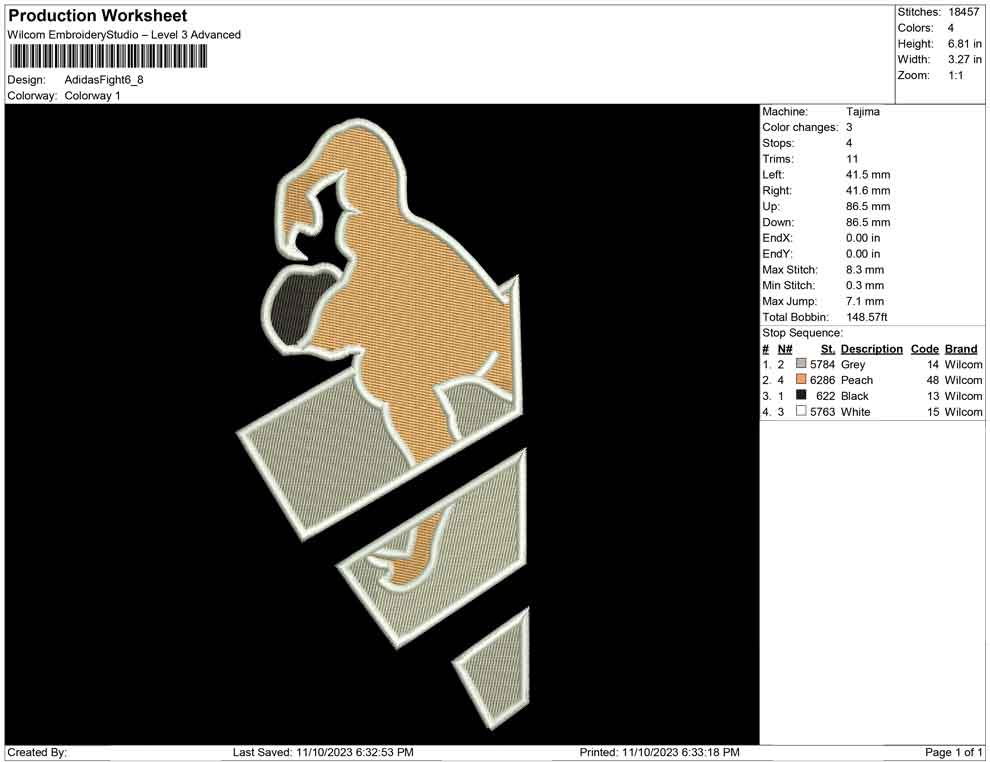Click the Zoom value '1:1'
This screenshot has width=990, height=762.
[956, 75]
